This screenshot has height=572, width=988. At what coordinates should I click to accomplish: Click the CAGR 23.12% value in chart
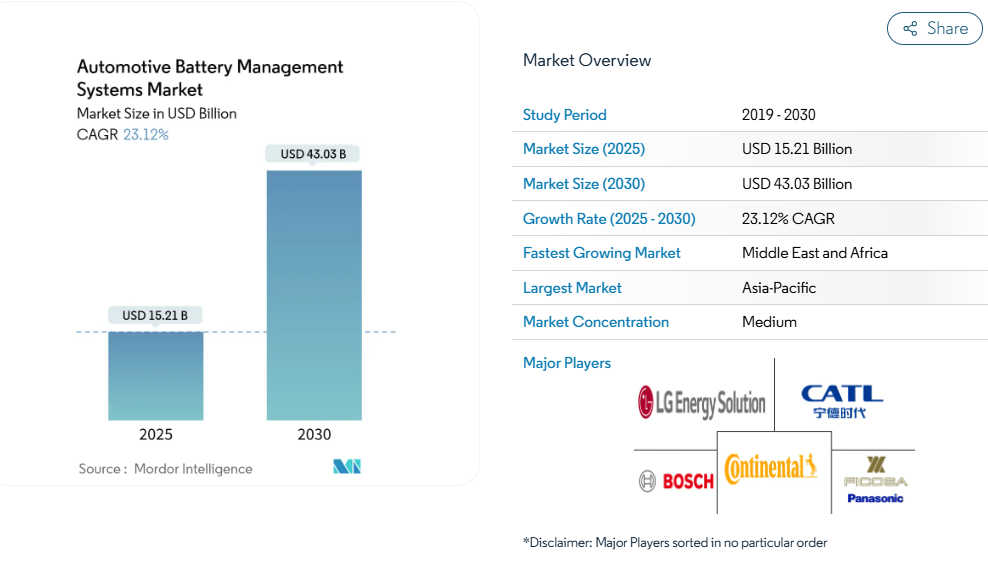coord(145,134)
